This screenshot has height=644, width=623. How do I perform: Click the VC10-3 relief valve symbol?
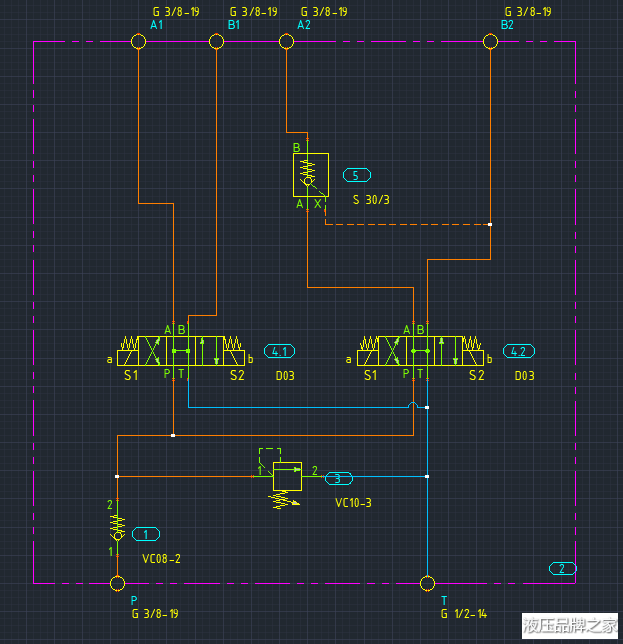click(287, 476)
